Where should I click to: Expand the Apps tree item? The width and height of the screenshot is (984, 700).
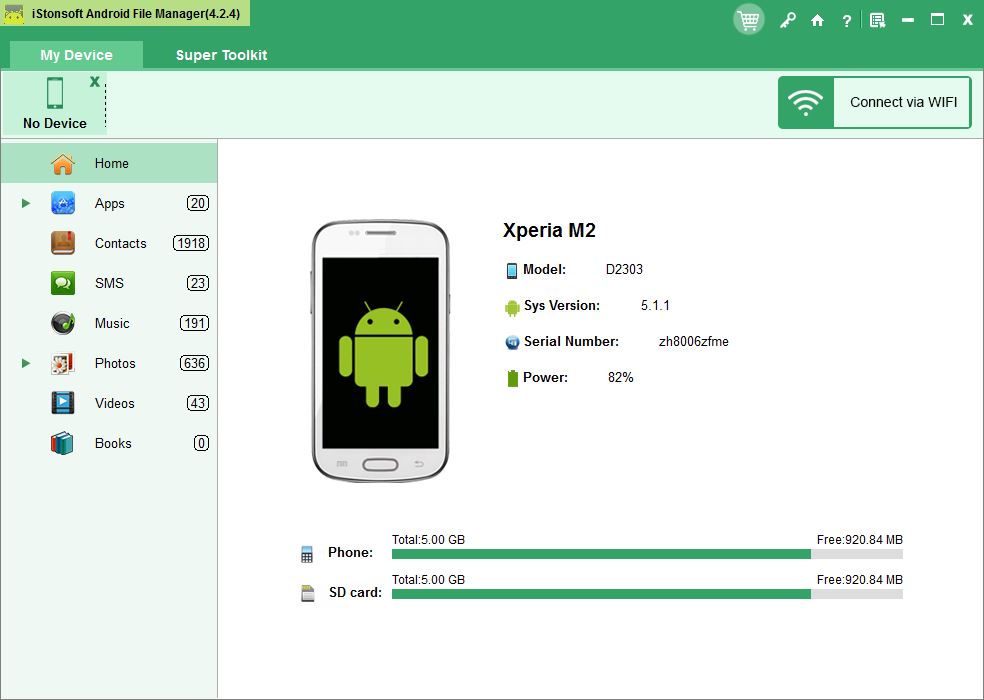coord(24,203)
